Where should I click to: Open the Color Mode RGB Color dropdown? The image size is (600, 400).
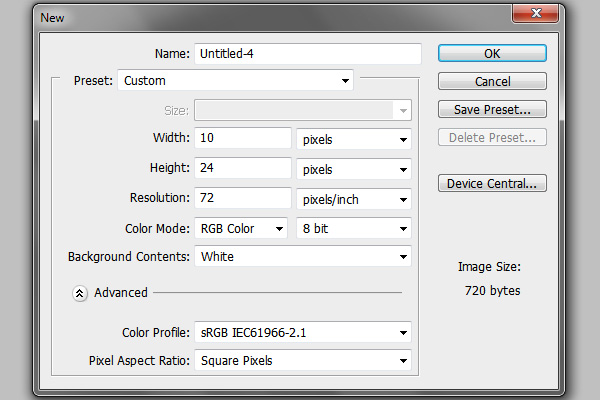(241, 229)
